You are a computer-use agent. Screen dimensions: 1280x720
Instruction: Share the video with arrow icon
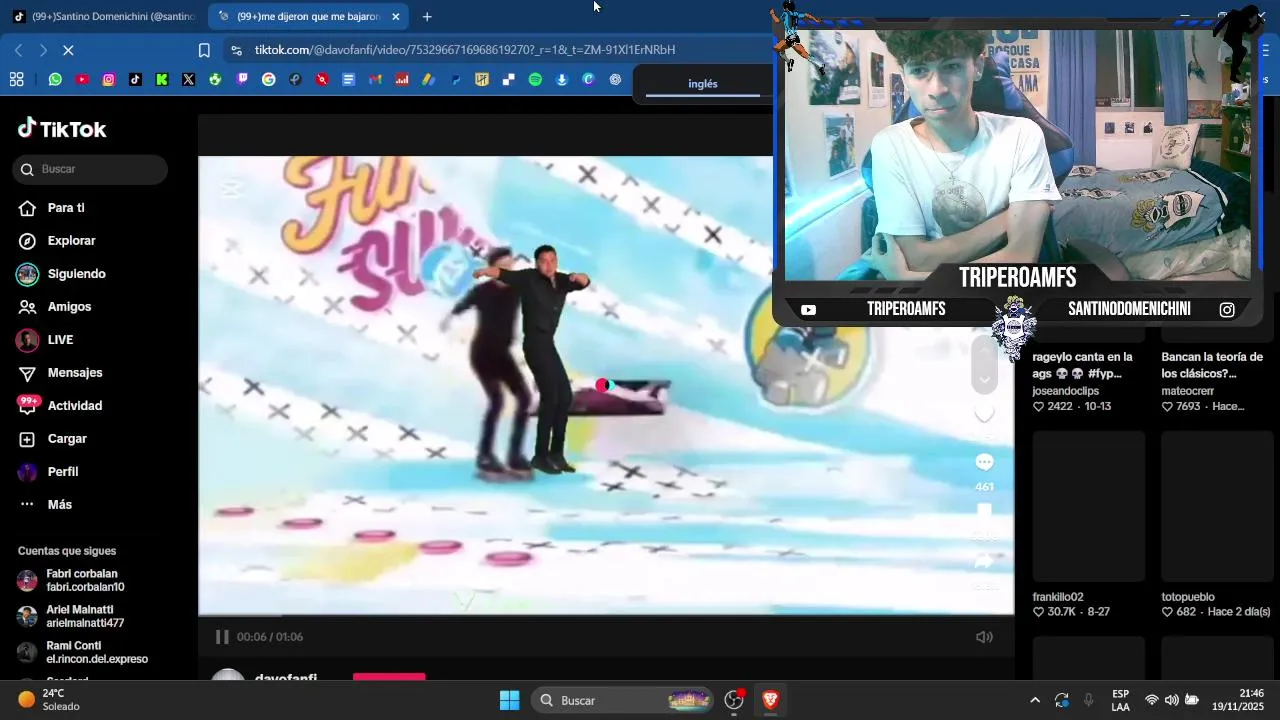[984, 561]
